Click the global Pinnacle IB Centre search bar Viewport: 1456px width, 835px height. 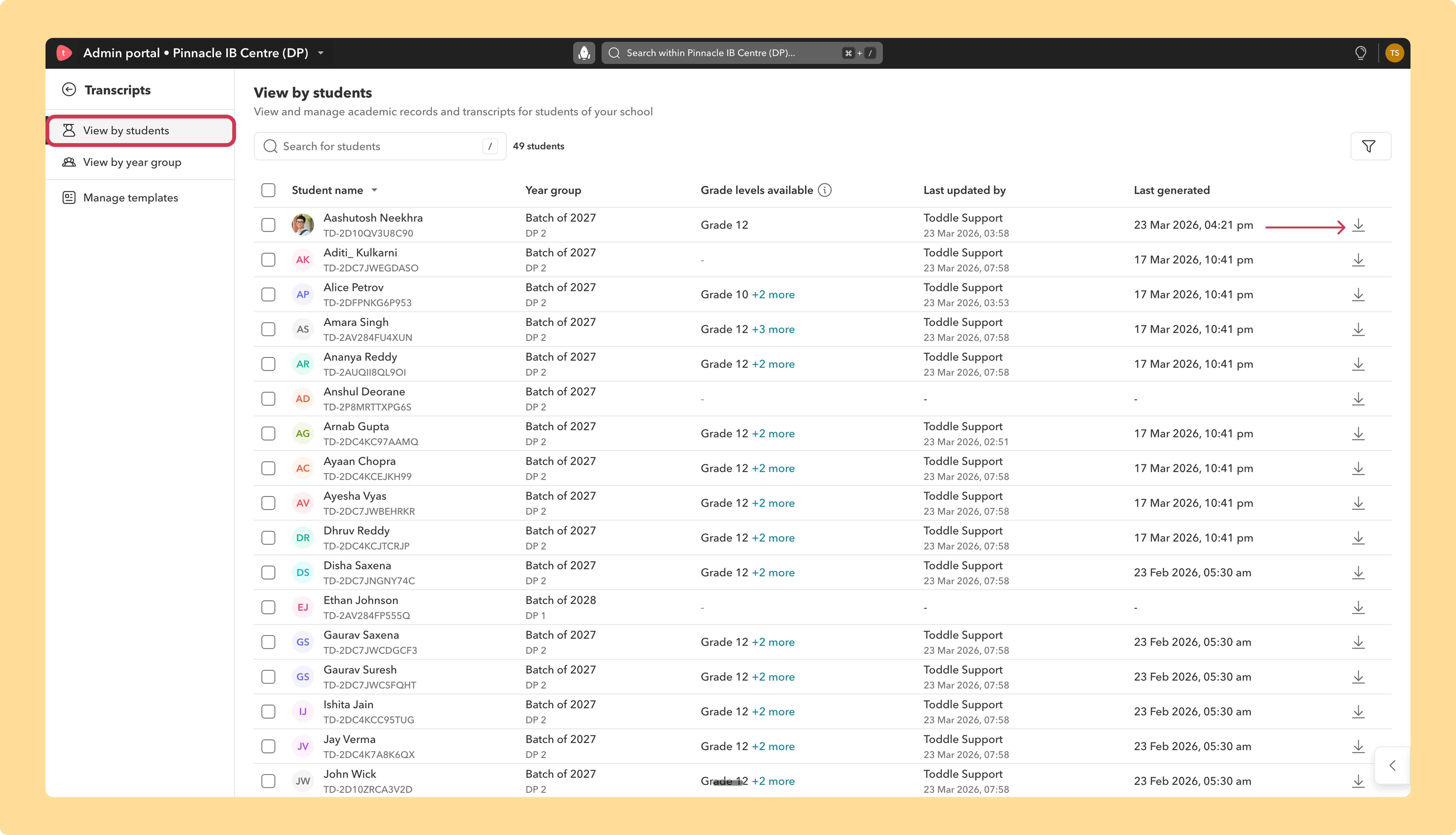pos(742,53)
